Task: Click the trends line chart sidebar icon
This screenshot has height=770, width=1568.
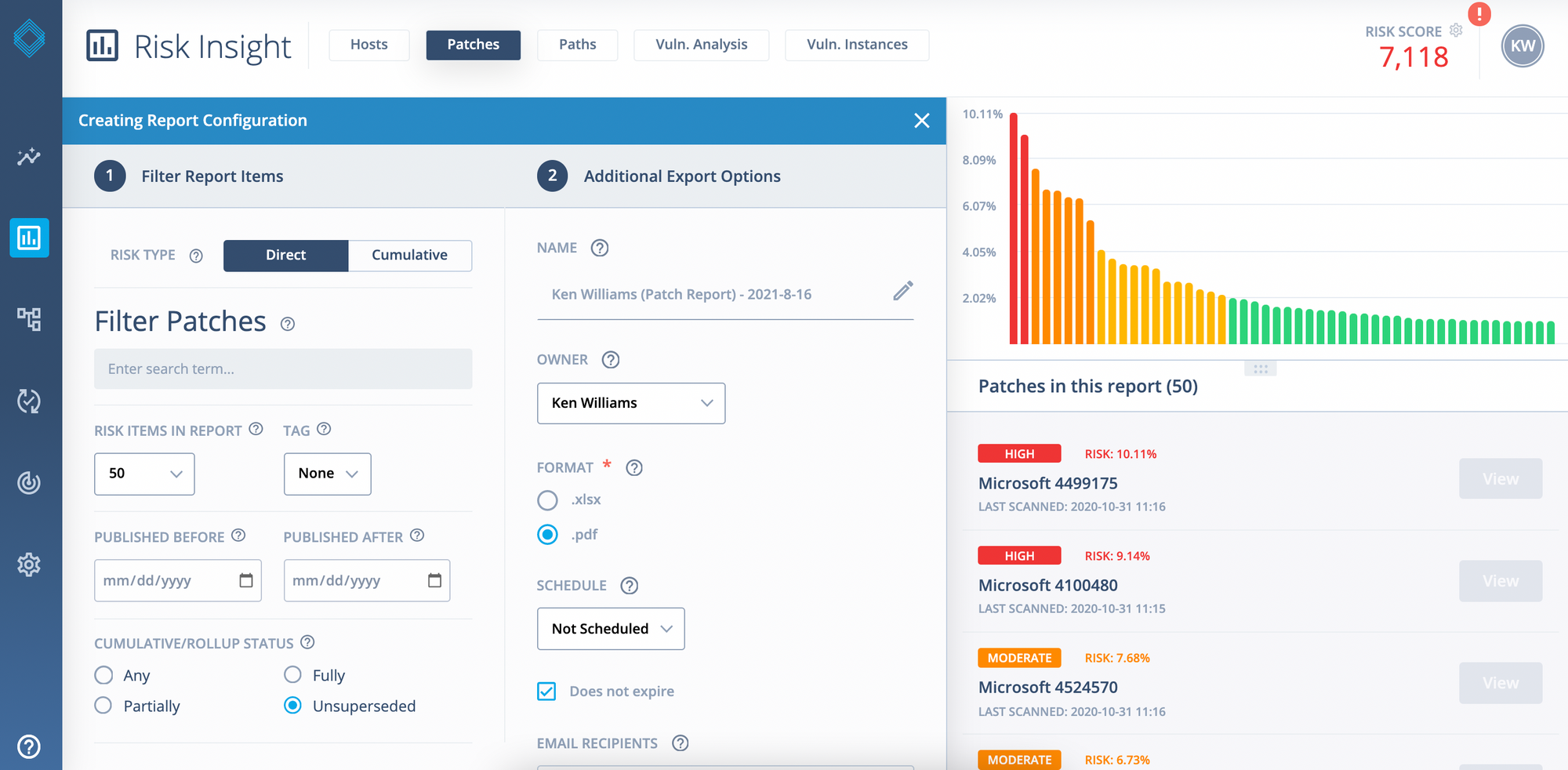Action: pos(29,157)
